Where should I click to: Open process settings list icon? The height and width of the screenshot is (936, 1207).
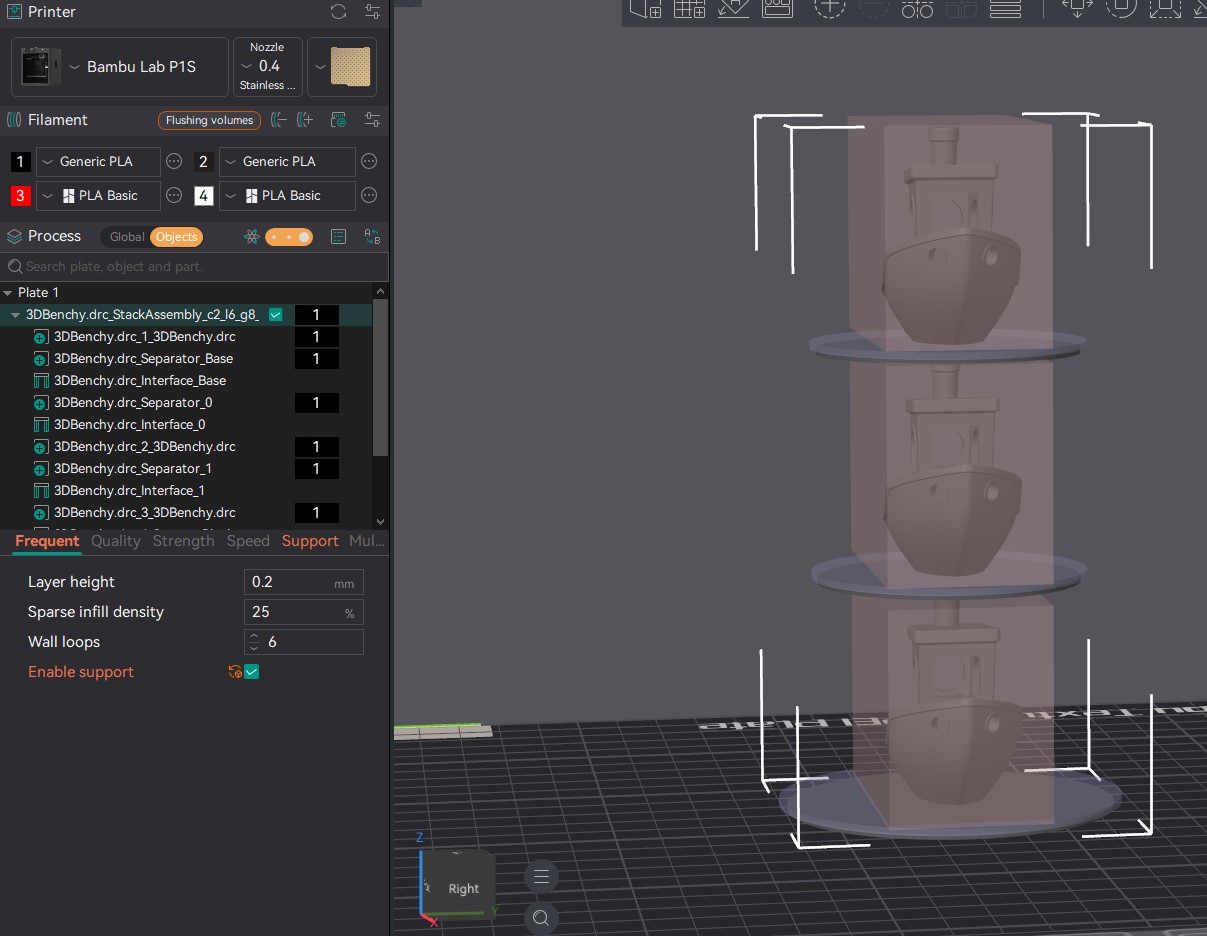pyautogui.click(x=338, y=237)
